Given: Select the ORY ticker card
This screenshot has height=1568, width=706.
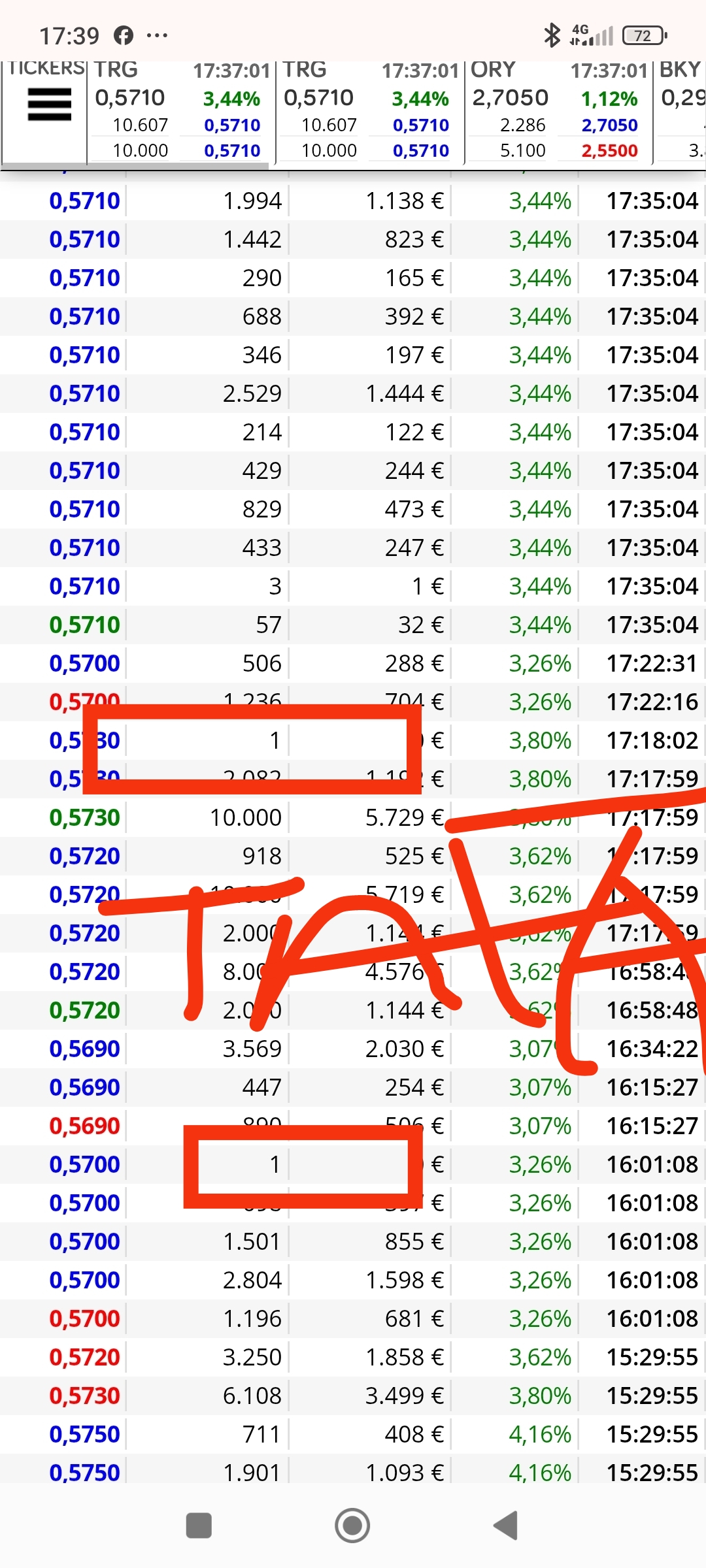Looking at the screenshot, I should coord(559,111).
